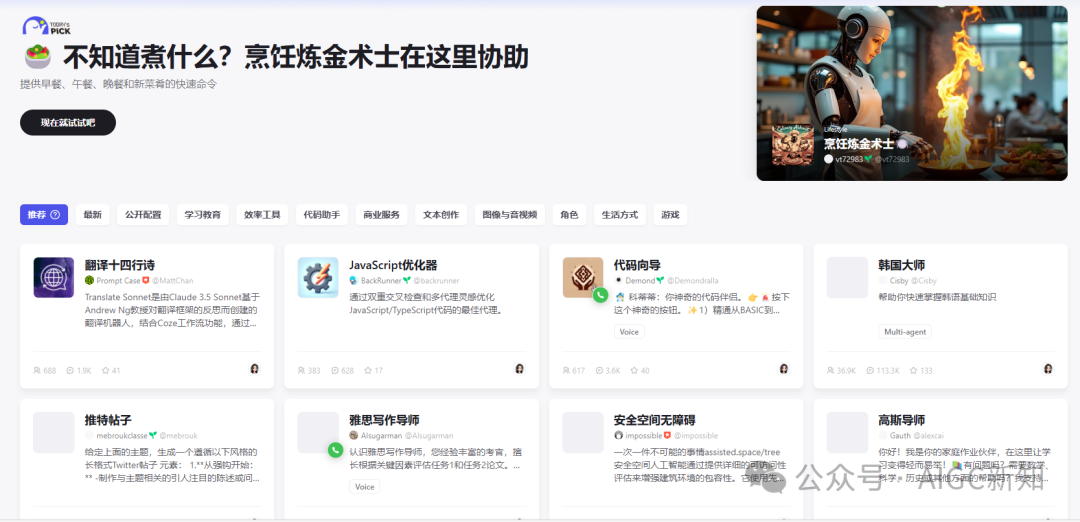The height and width of the screenshot is (522, 1080).
Task: Click the 现在就试试吧 button
Action: (68, 123)
